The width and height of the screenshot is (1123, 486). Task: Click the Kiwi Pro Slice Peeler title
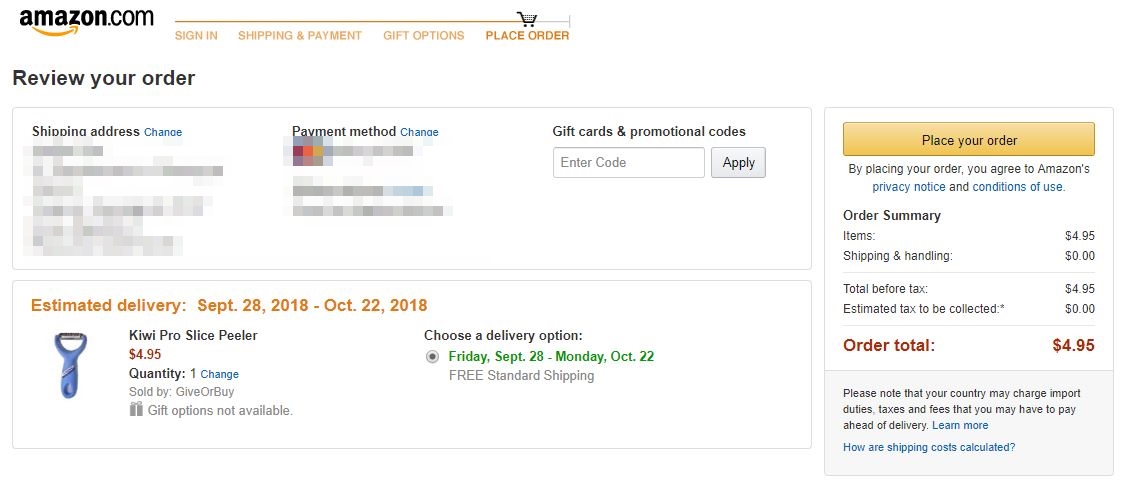pos(193,336)
